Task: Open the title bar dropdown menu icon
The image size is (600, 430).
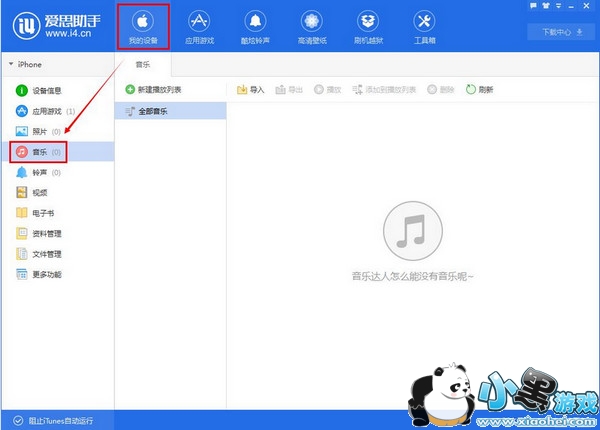Action: point(558,6)
